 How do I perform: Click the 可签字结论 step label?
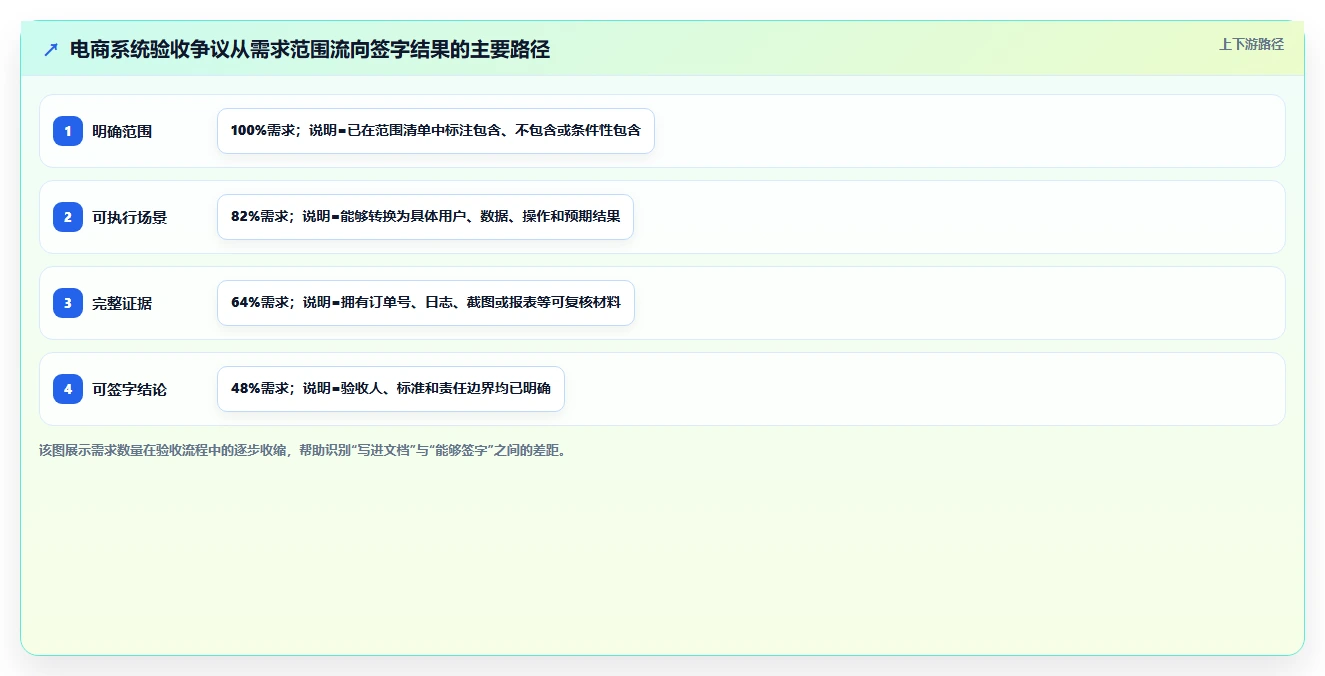pos(130,389)
